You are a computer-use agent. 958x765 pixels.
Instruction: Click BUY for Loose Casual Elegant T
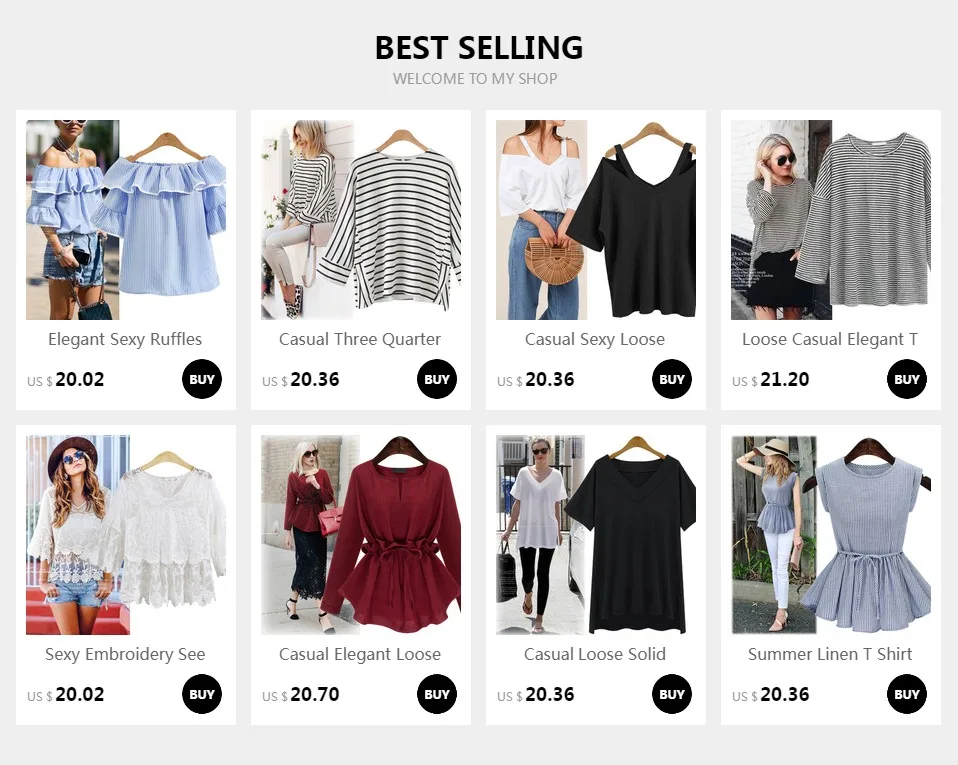coord(907,379)
